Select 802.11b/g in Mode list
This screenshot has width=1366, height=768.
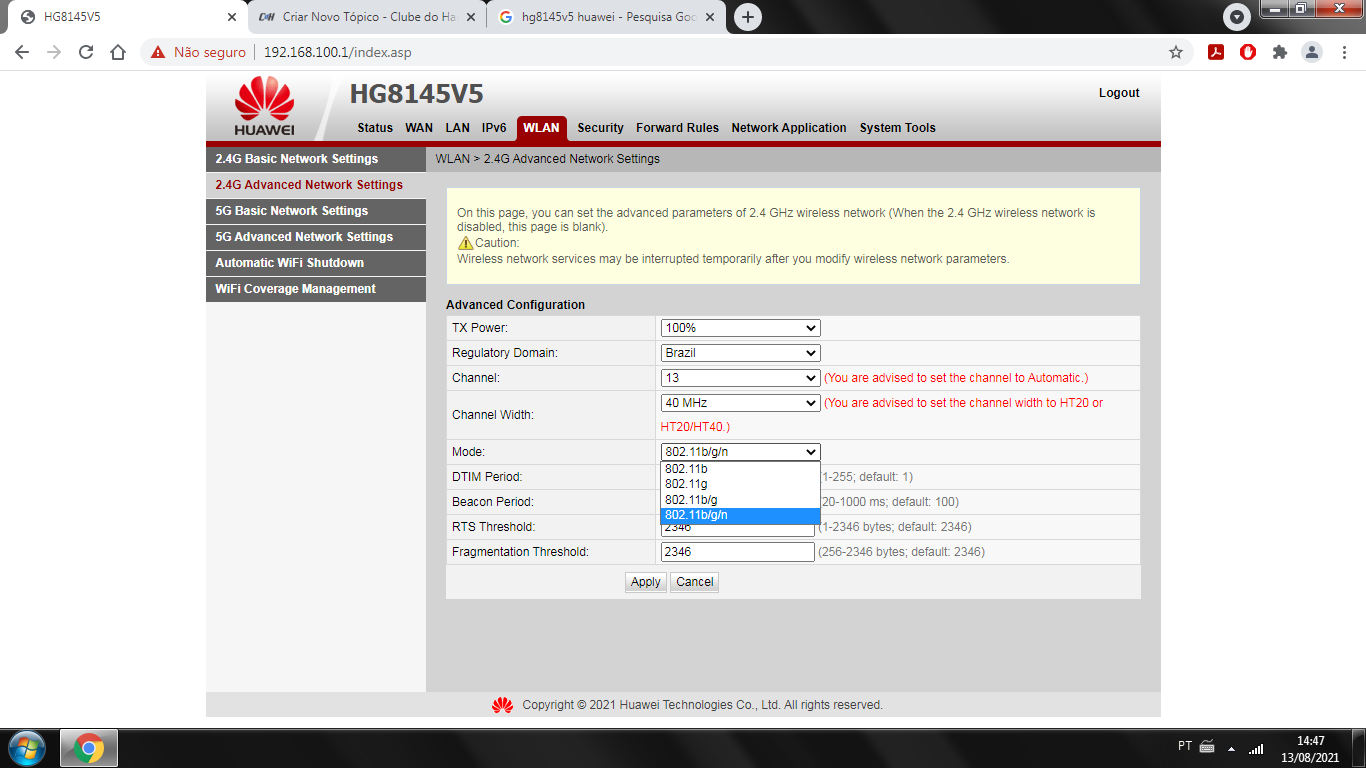point(740,499)
